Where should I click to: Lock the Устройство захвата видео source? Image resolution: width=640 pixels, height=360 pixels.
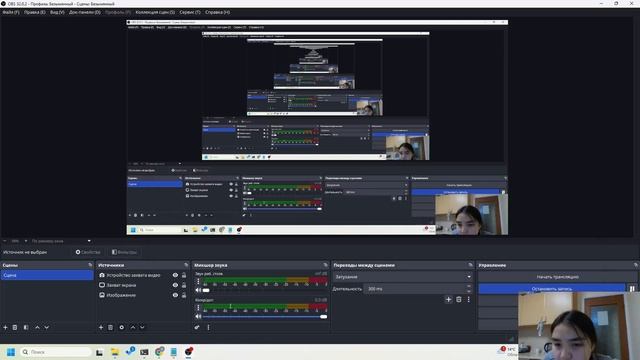click(184, 275)
